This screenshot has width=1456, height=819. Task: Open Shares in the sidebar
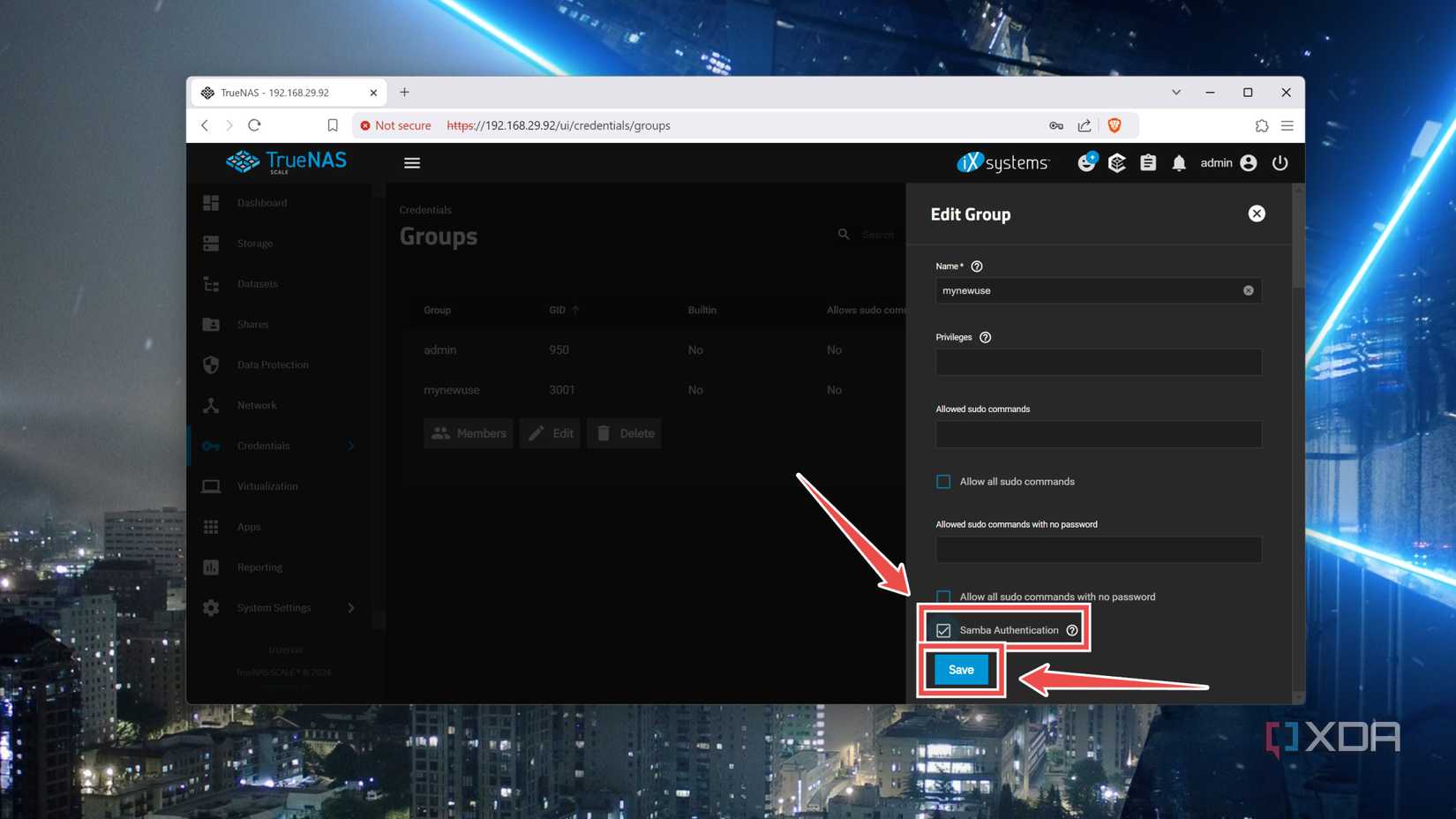[x=252, y=325]
